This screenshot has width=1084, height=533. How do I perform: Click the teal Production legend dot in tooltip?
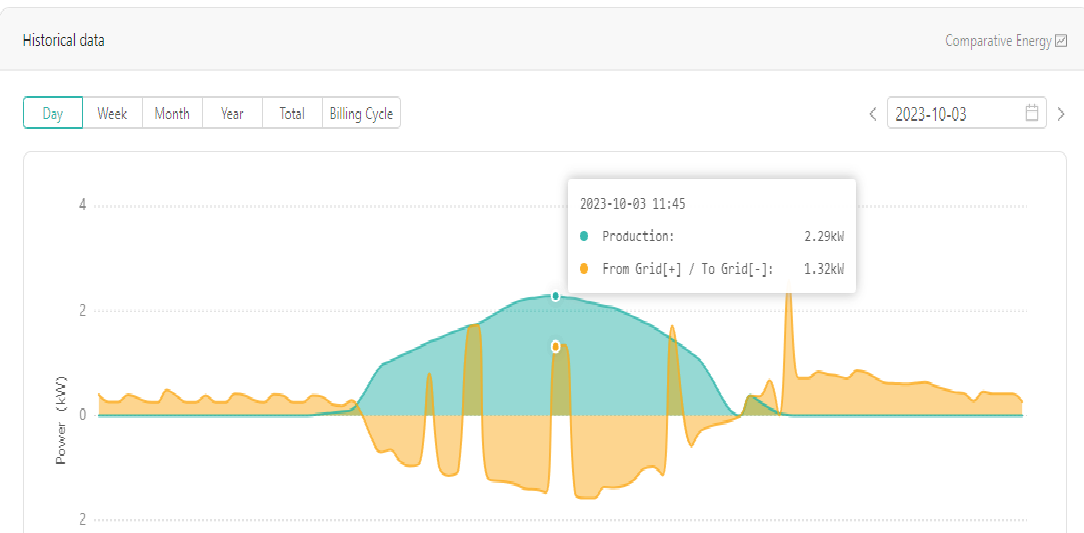coord(583,236)
